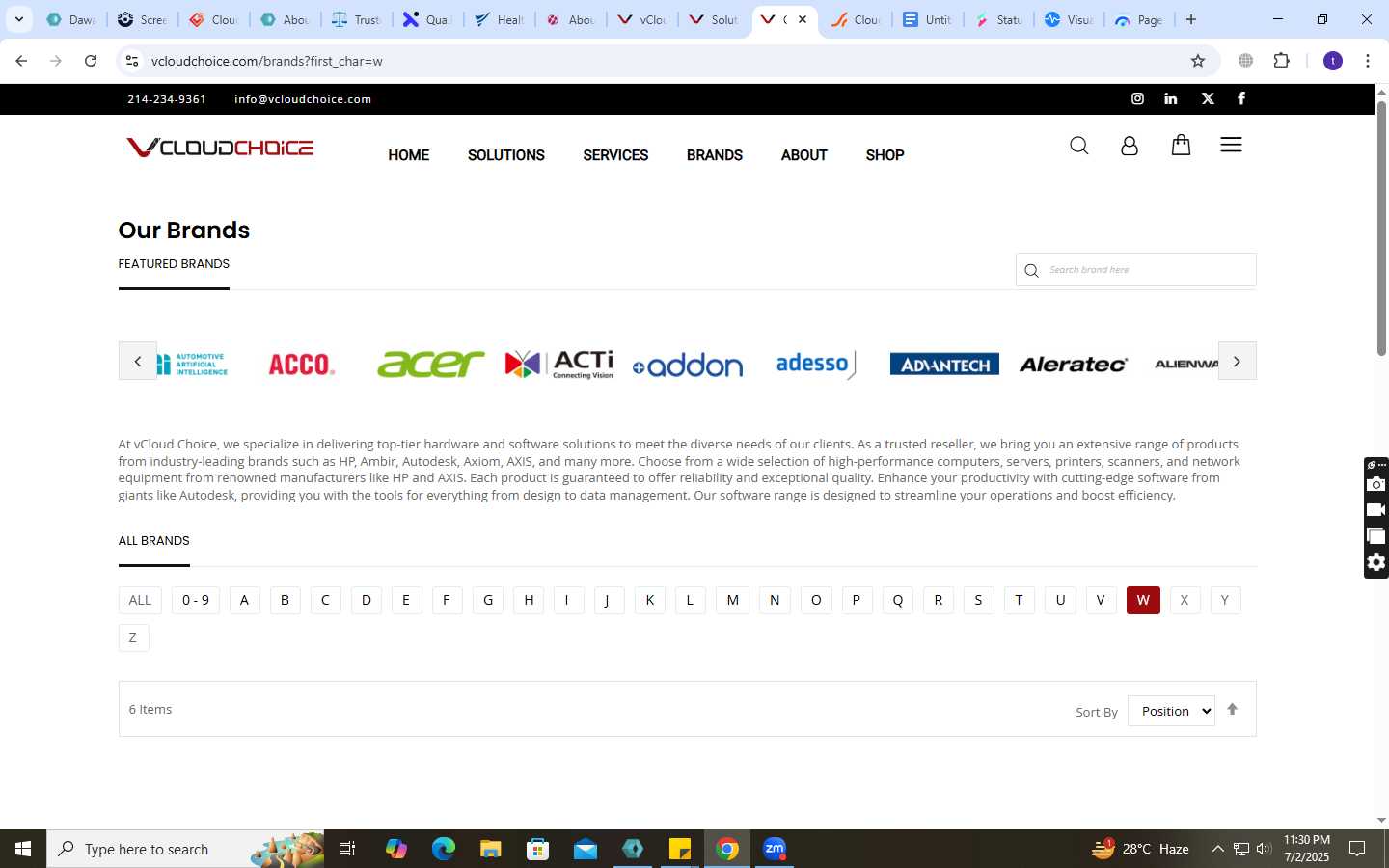Open Chrome profile avatar

point(1333,61)
